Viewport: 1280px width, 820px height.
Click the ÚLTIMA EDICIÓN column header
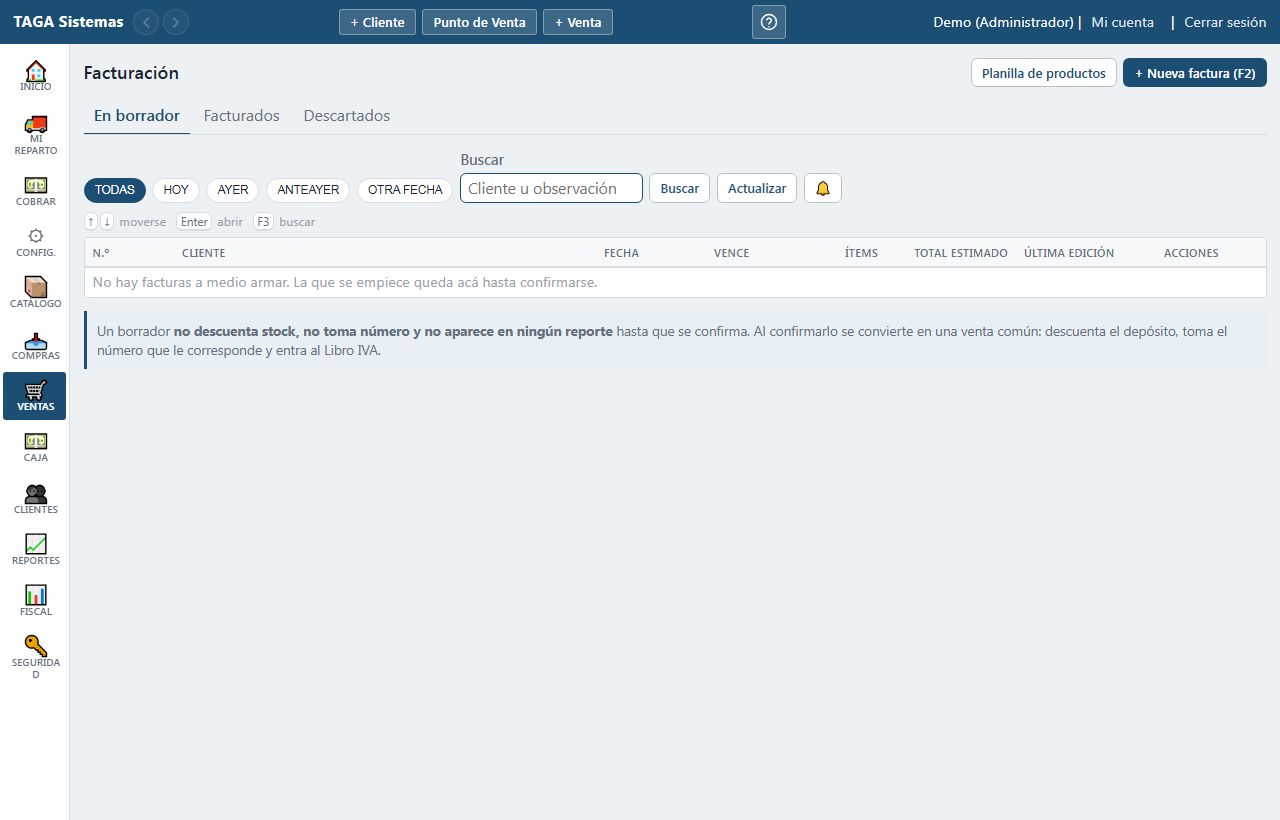tap(1069, 253)
